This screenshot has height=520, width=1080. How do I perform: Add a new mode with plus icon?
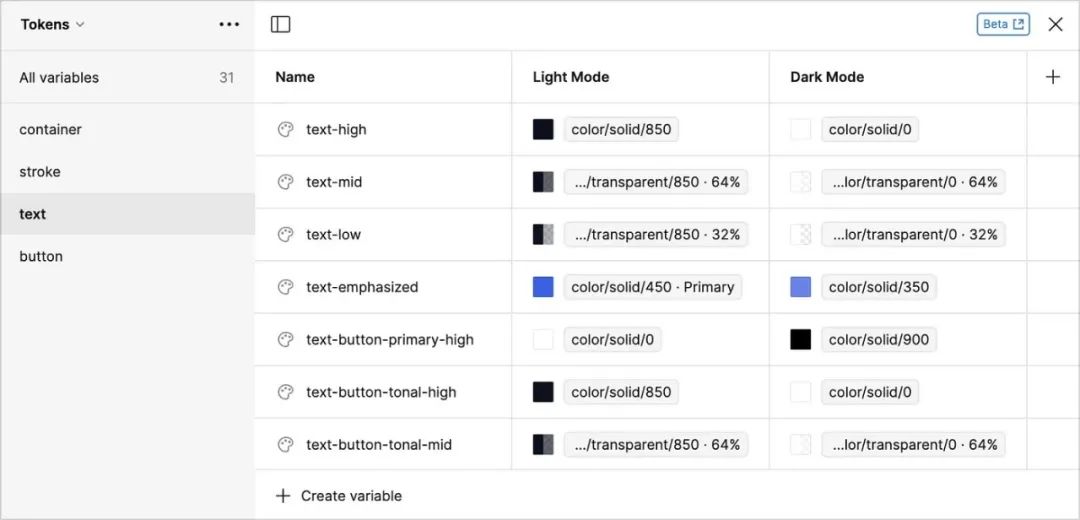pos(1053,77)
